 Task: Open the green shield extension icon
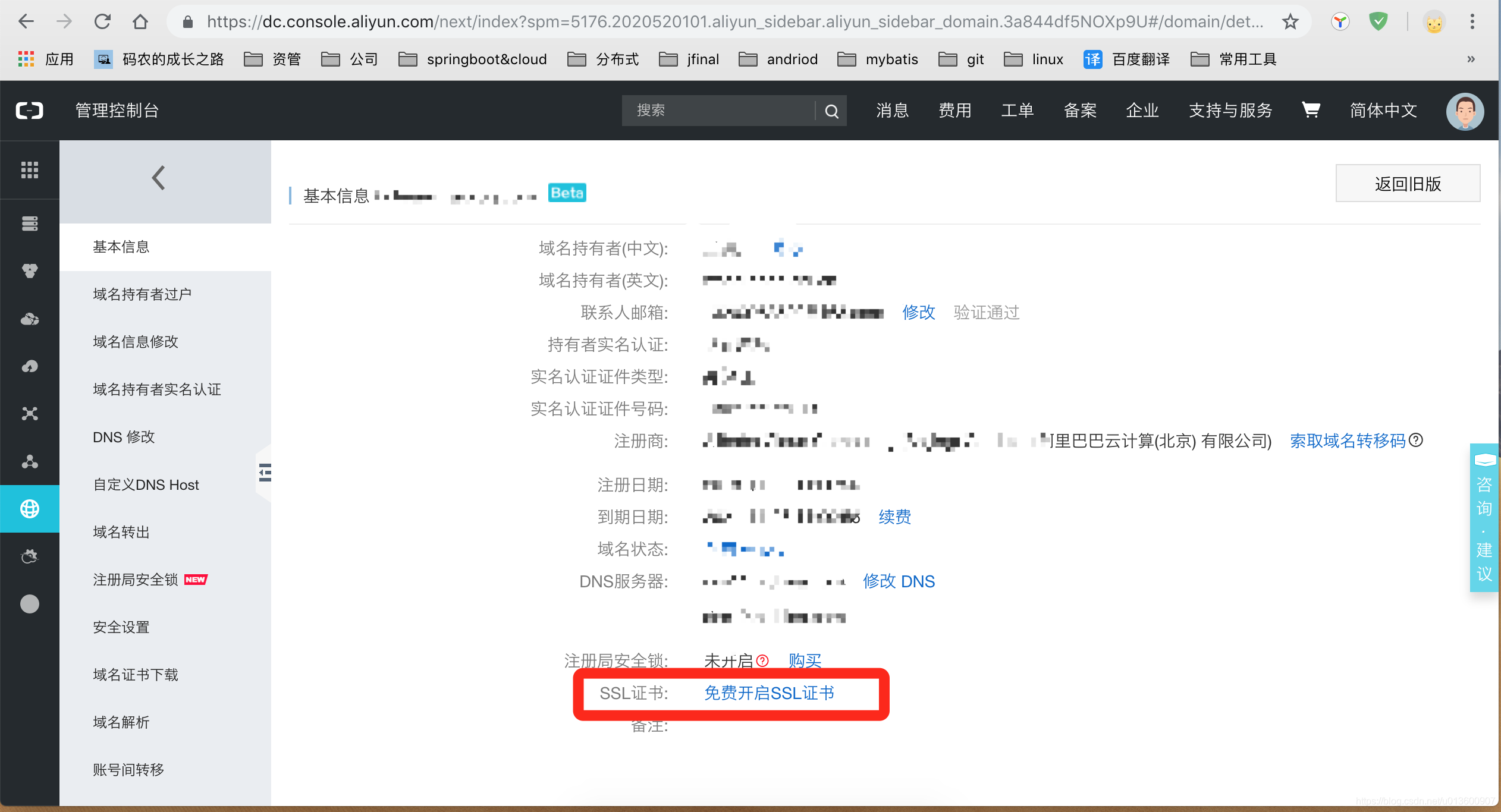[x=1378, y=22]
